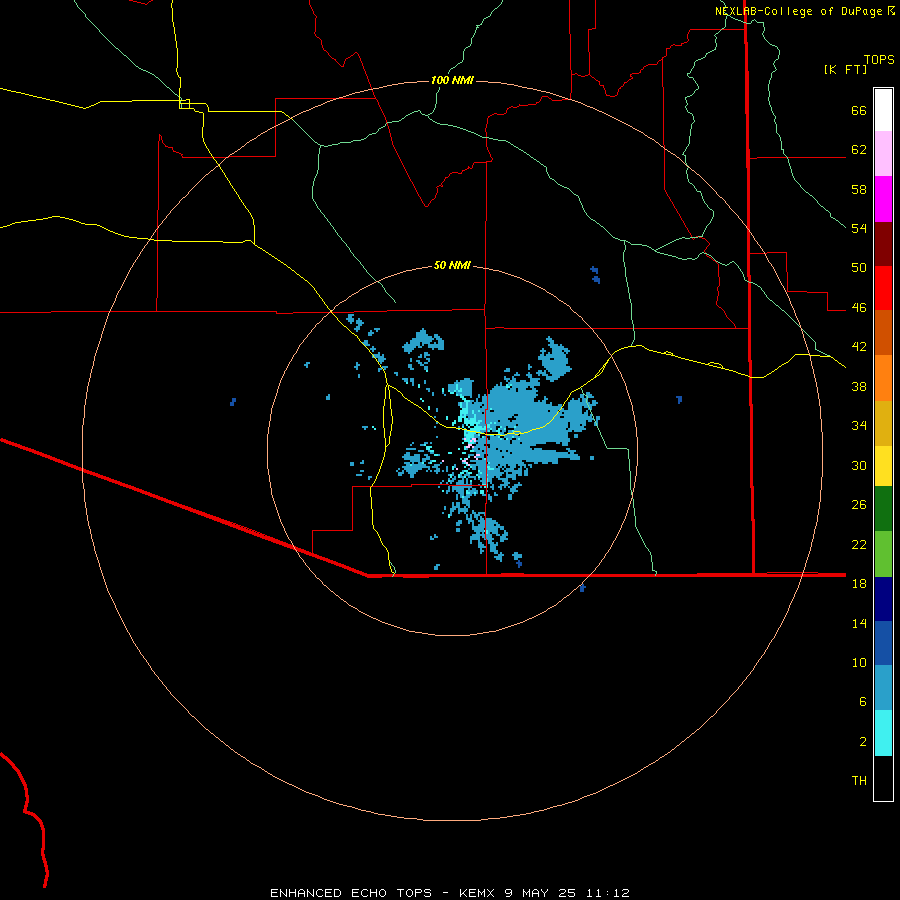Click the 10 legend value
Screen dimensions: 900x900
[x=859, y=662]
